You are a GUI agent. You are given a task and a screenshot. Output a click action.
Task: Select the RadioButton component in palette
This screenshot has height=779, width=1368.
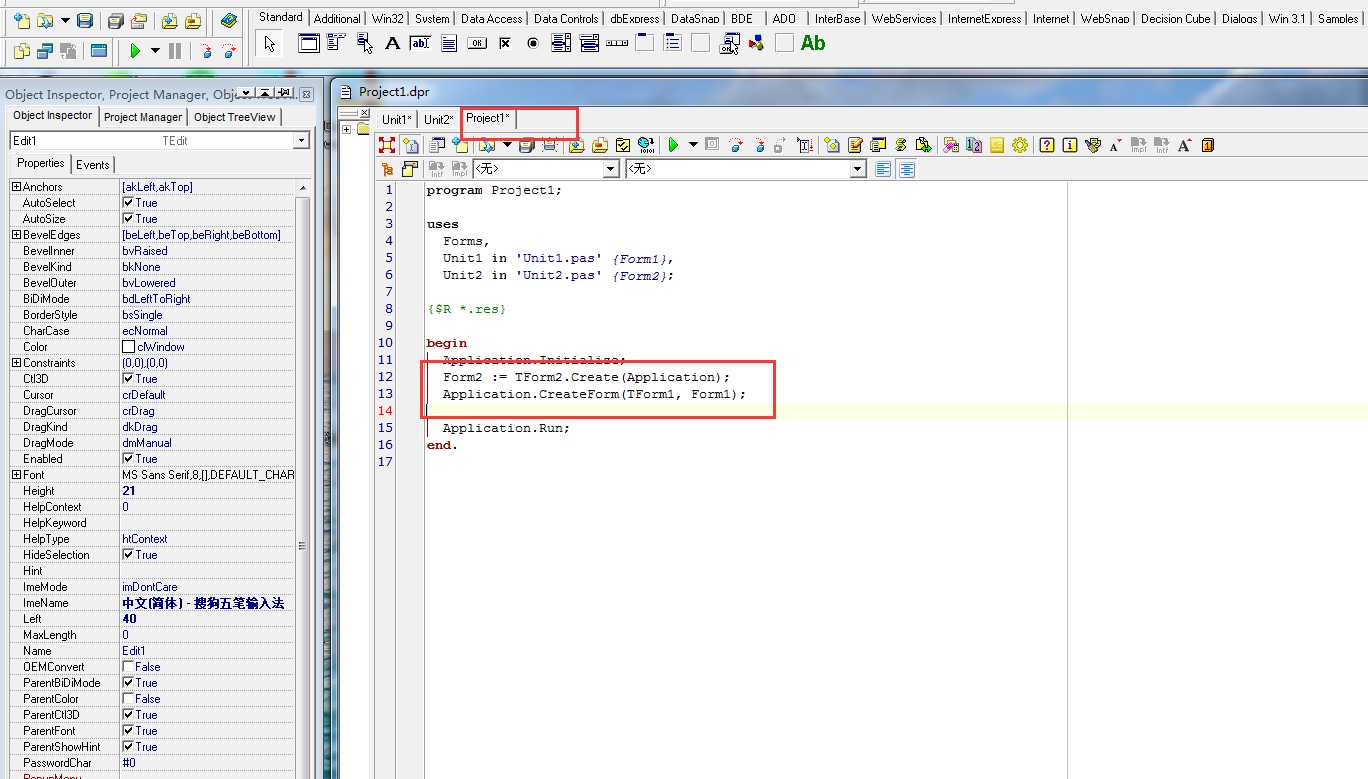[x=533, y=43]
